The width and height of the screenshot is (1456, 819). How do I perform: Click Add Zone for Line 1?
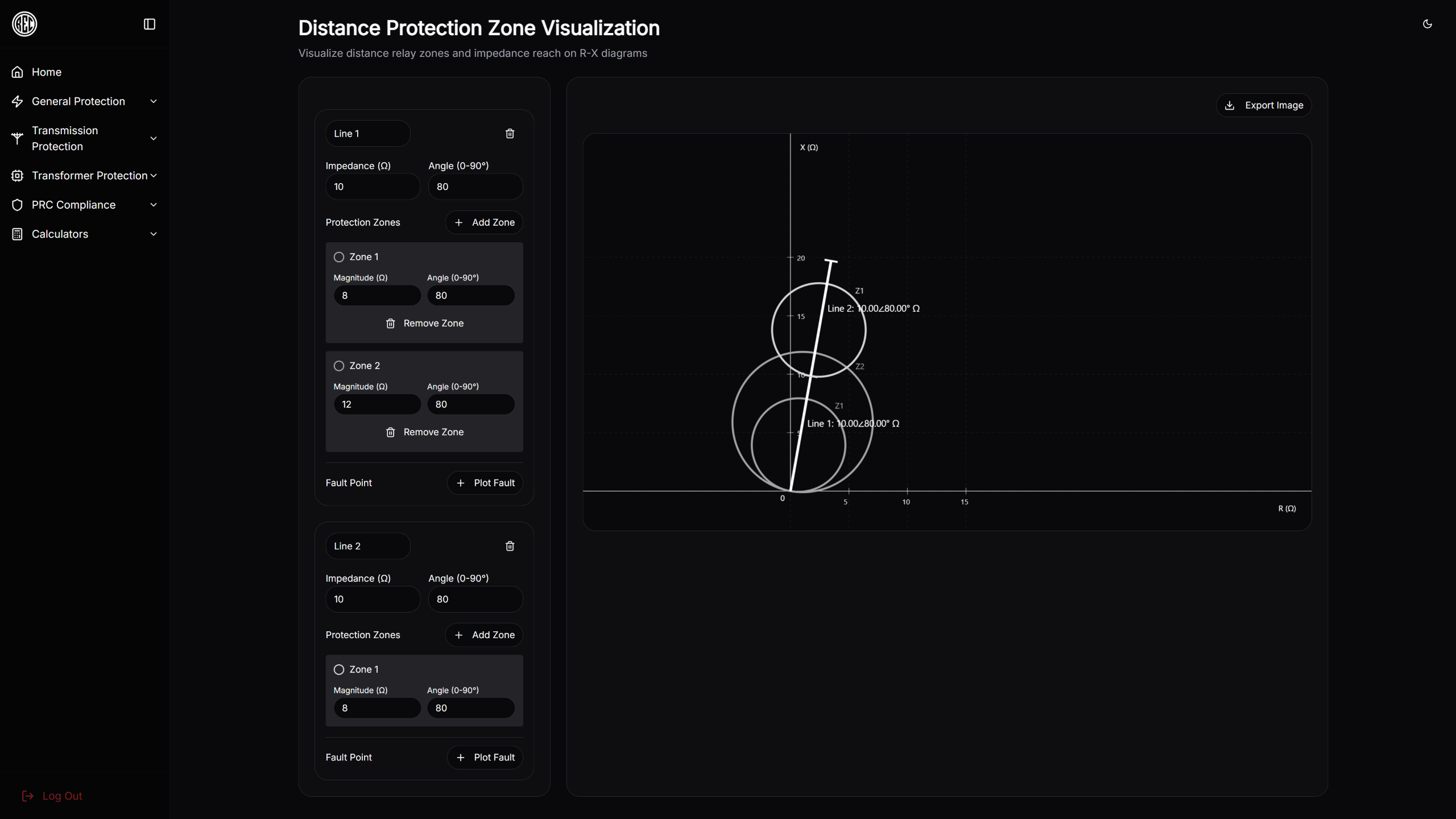[x=484, y=222]
